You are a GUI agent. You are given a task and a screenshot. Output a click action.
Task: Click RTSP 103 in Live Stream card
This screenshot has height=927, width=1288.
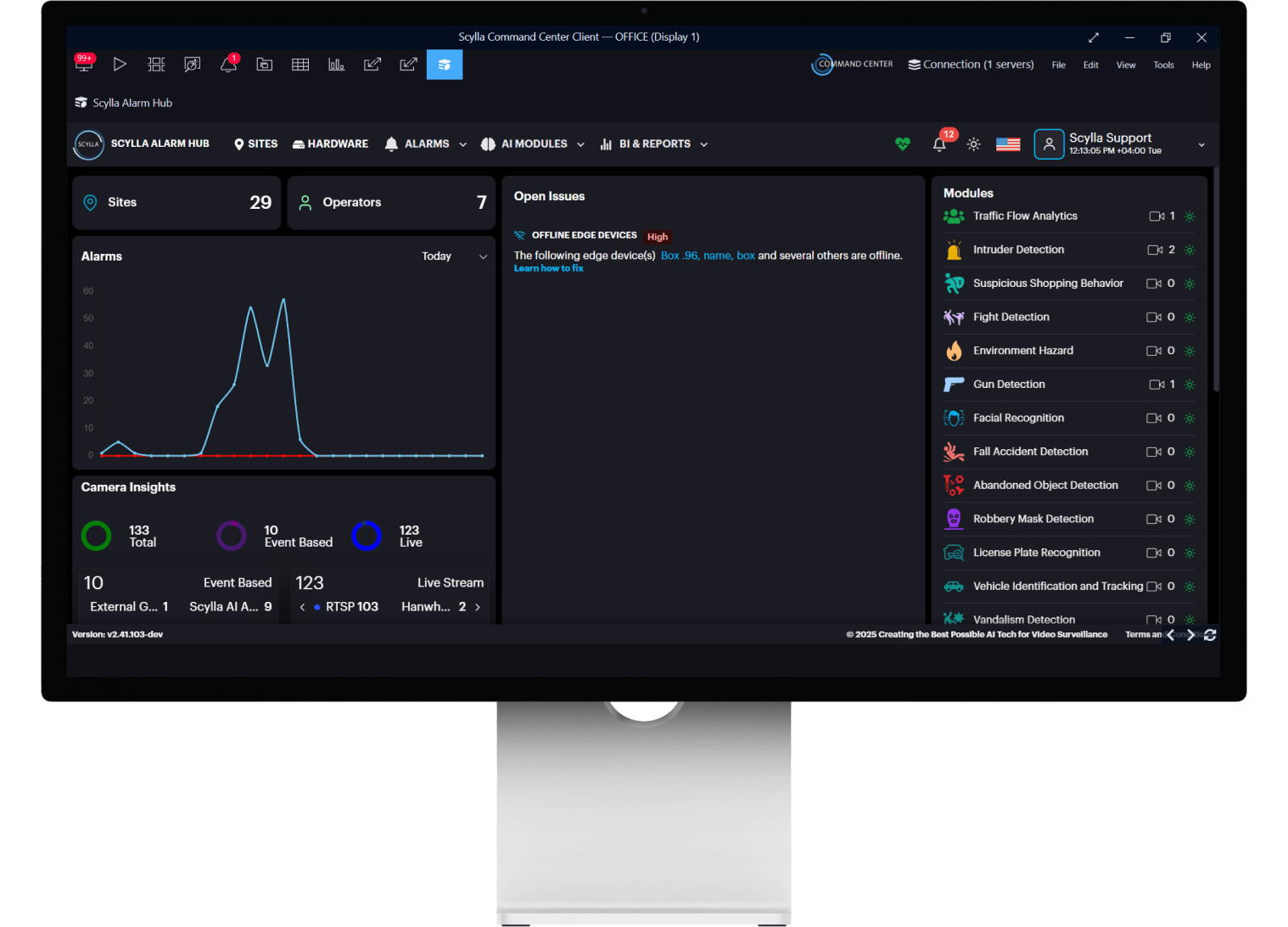coord(346,607)
